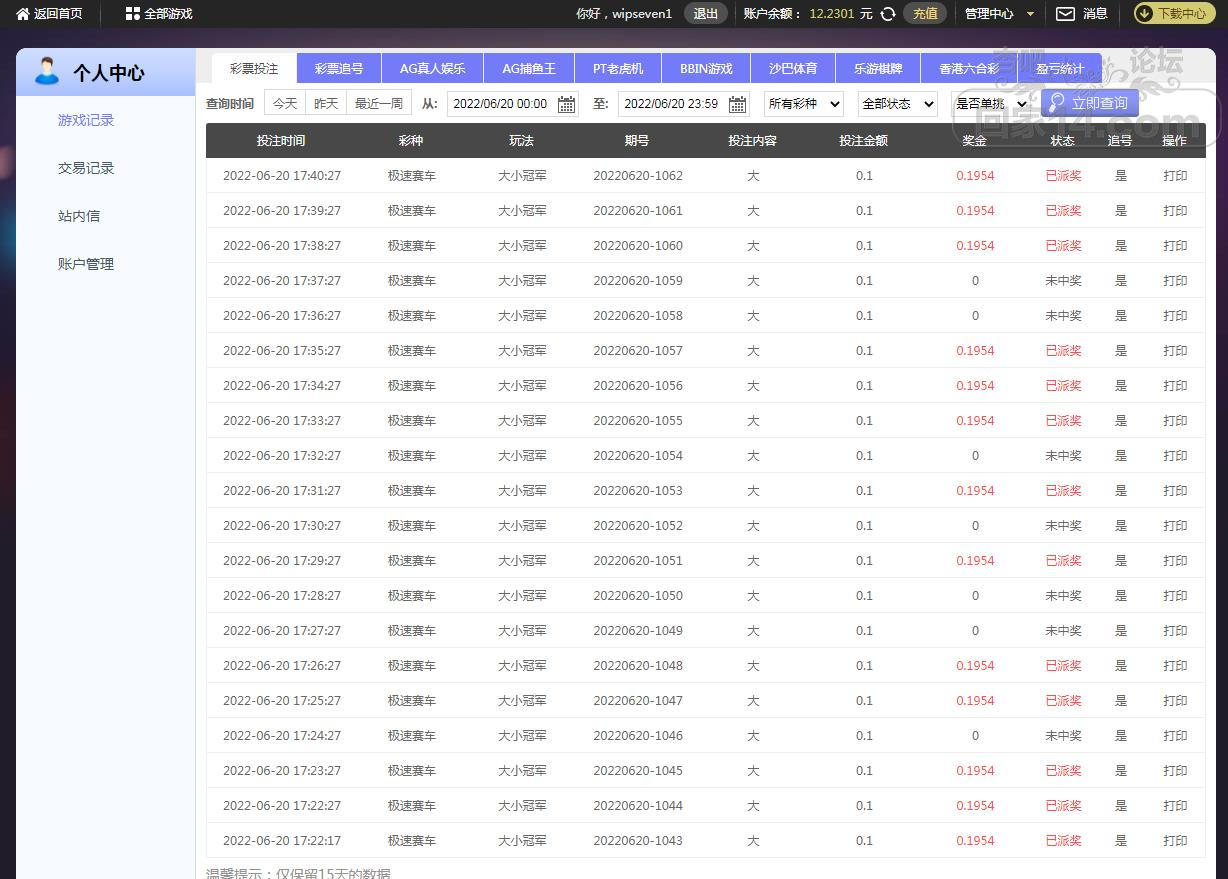This screenshot has height=879, width=1228.
Task: Click the 个人中心 user avatar icon
Action: coord(46,71)
